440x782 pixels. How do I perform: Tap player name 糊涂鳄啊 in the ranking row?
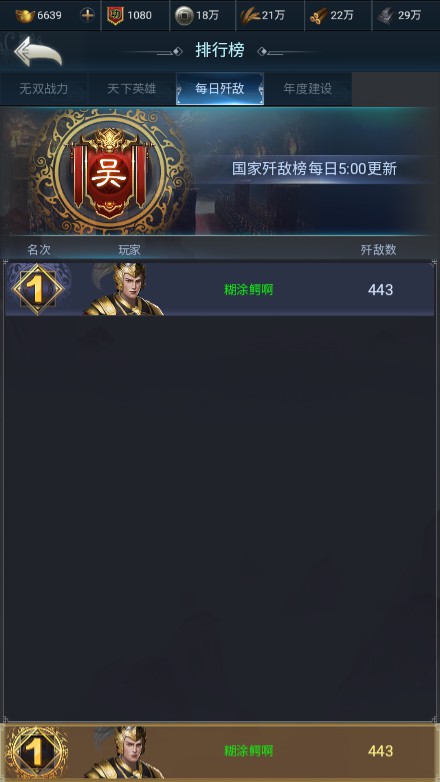(x=248, y=290)
